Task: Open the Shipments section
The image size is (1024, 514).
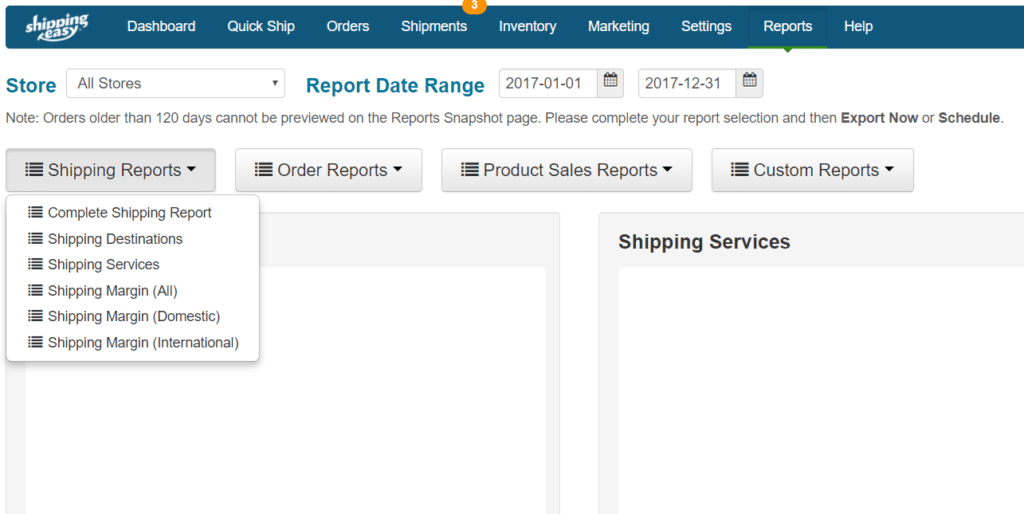Action: click(x=434, y=27)
